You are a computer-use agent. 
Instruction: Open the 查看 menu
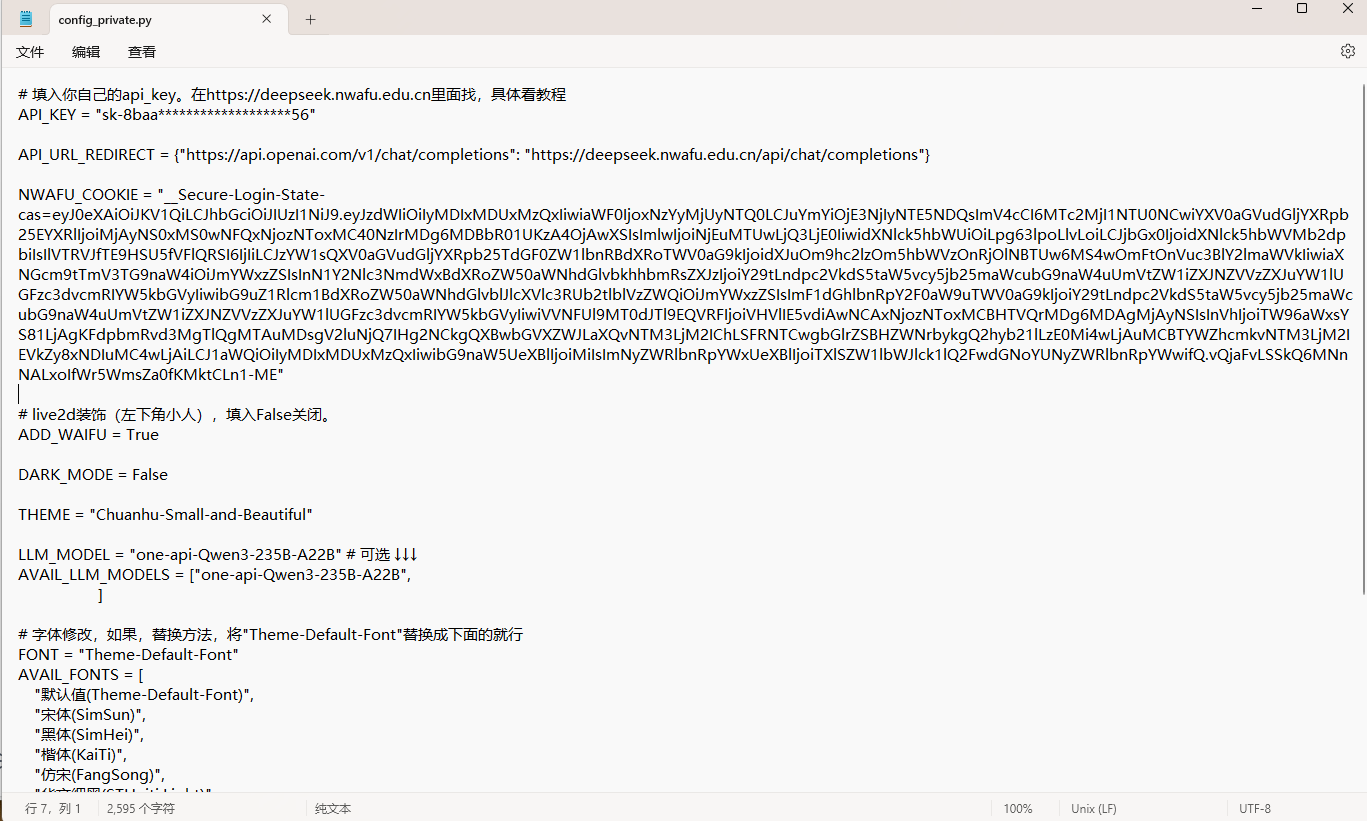[142, 52]
